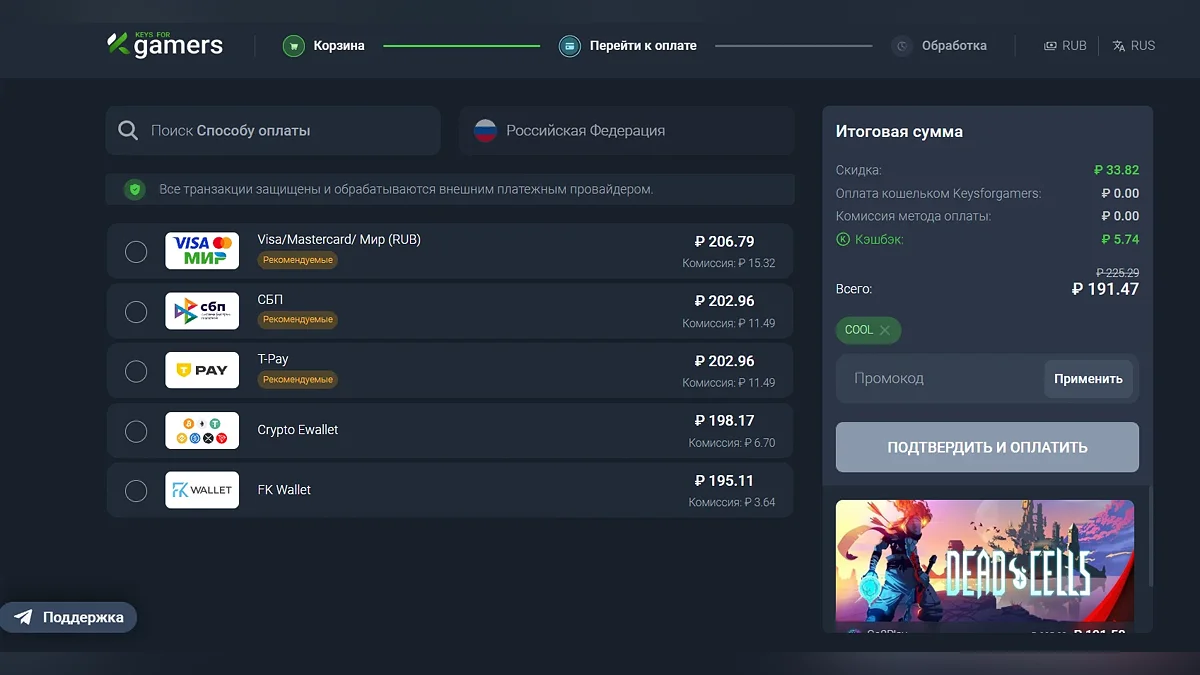Click the Комиссия: ₽ 3.64 text
Image resolution: width=1200 pixels, height=675 pixels.
732,503
